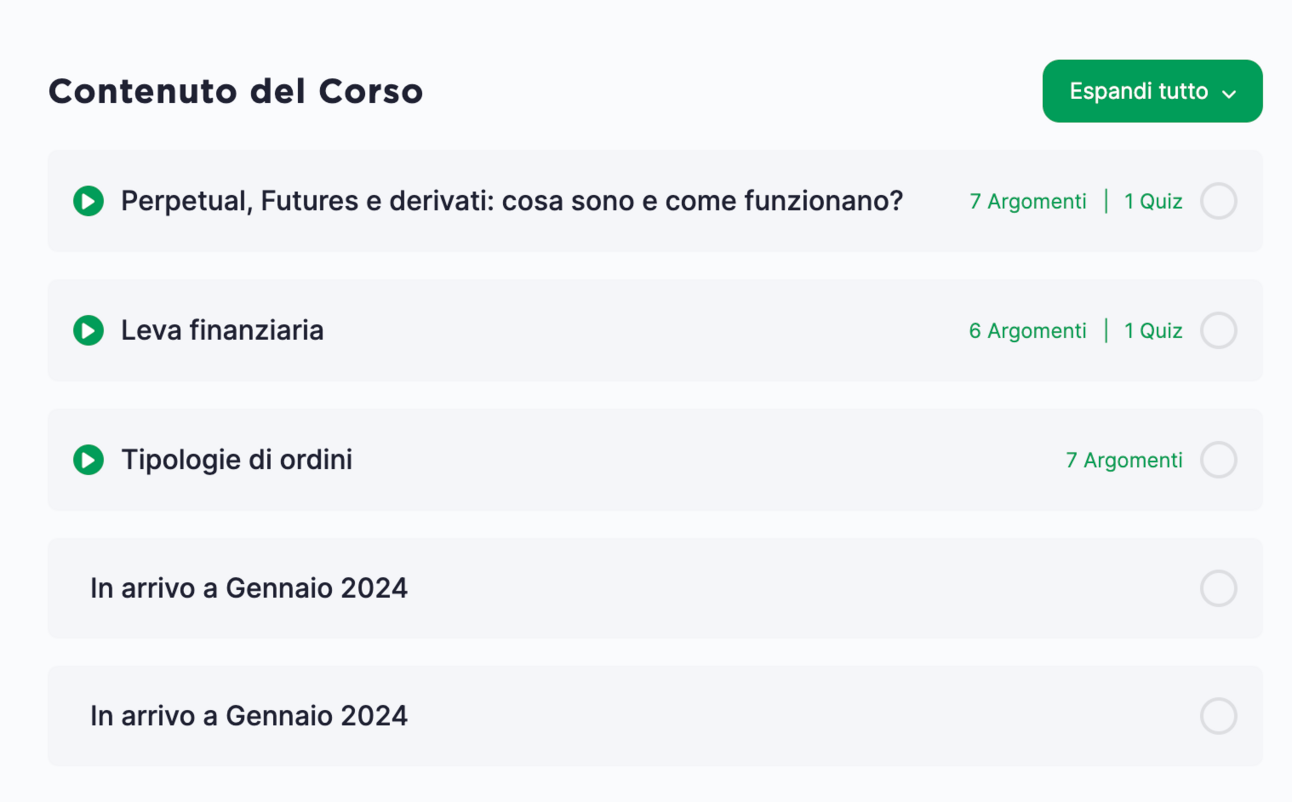Click 7 Argomenti in Perpetual, Futures row
Image resolution: width=1292 pixels, height=802 pixels.
[x=1027, y=202]
